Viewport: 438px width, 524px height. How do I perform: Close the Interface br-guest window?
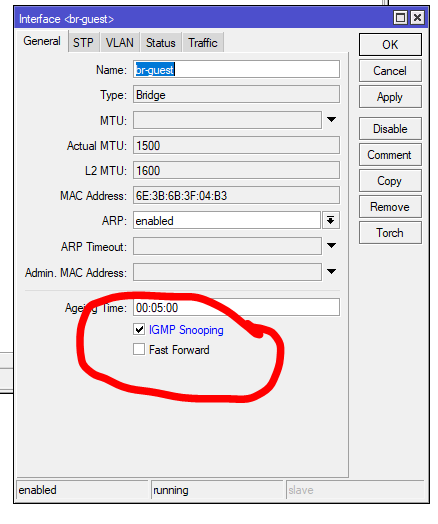click(x=417, y=17)
